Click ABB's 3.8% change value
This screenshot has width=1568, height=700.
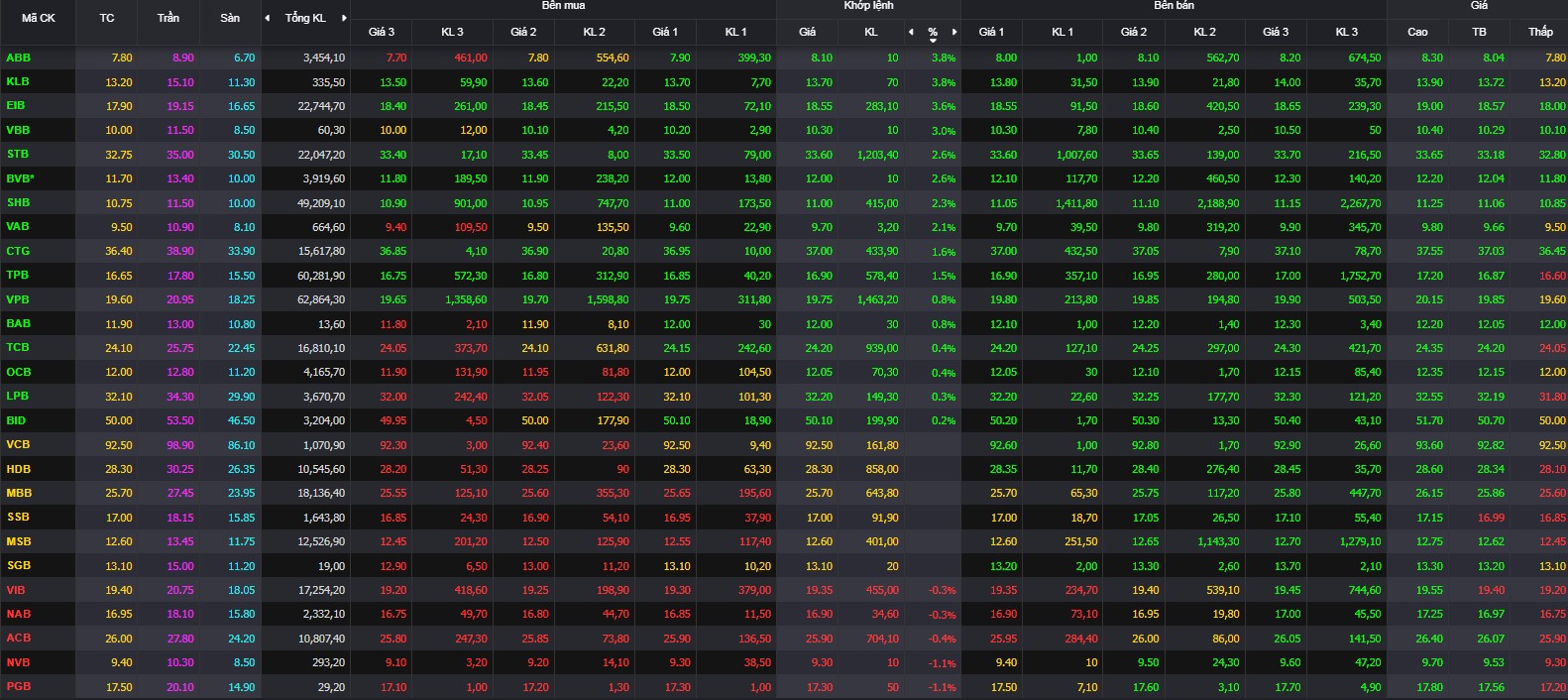pyautogui.click(x=944, y=58)
